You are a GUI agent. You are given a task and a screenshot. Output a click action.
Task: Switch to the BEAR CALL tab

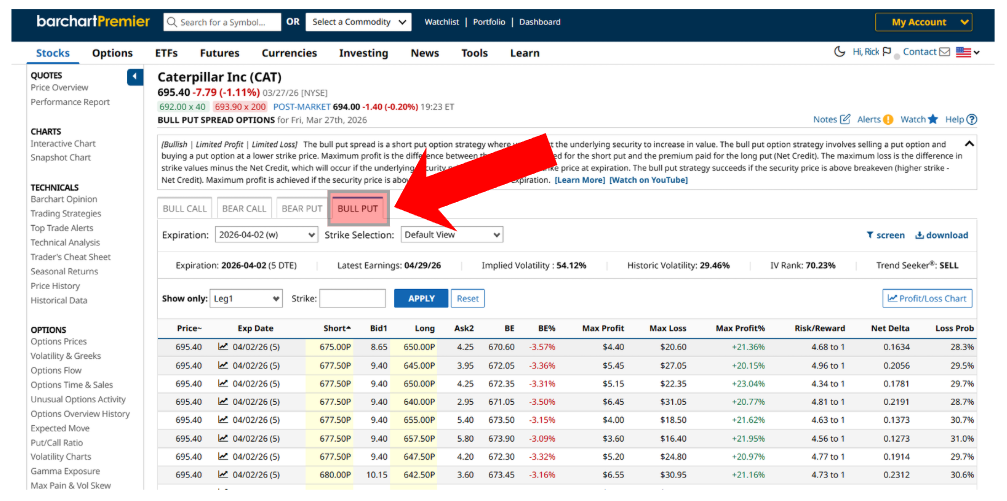click(x=244, y=209)
